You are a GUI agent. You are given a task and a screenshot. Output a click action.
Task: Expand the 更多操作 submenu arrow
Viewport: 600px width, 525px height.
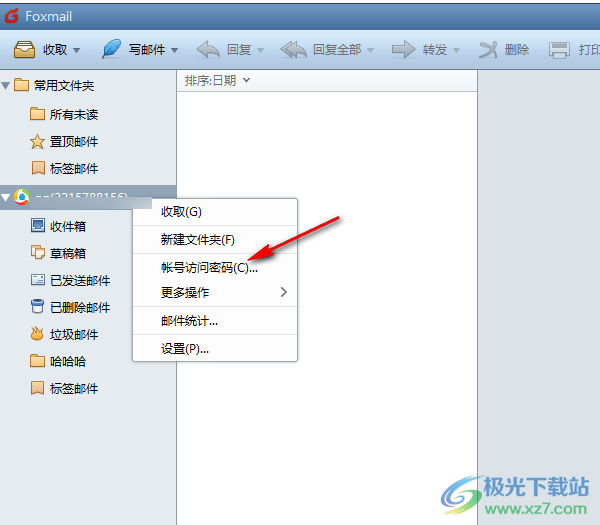(x=284, y=292)
